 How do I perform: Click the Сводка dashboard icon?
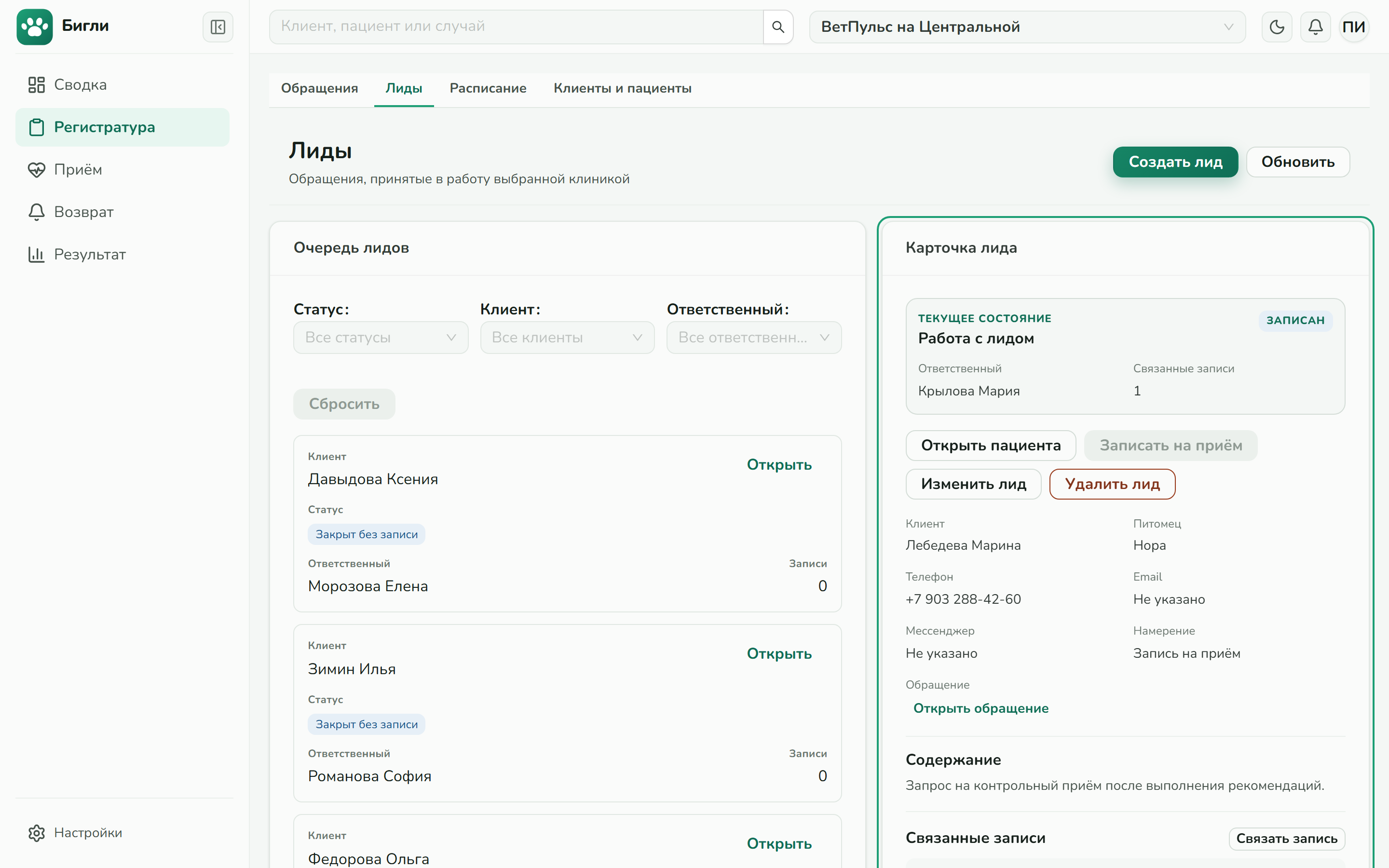tap(36, 85)
